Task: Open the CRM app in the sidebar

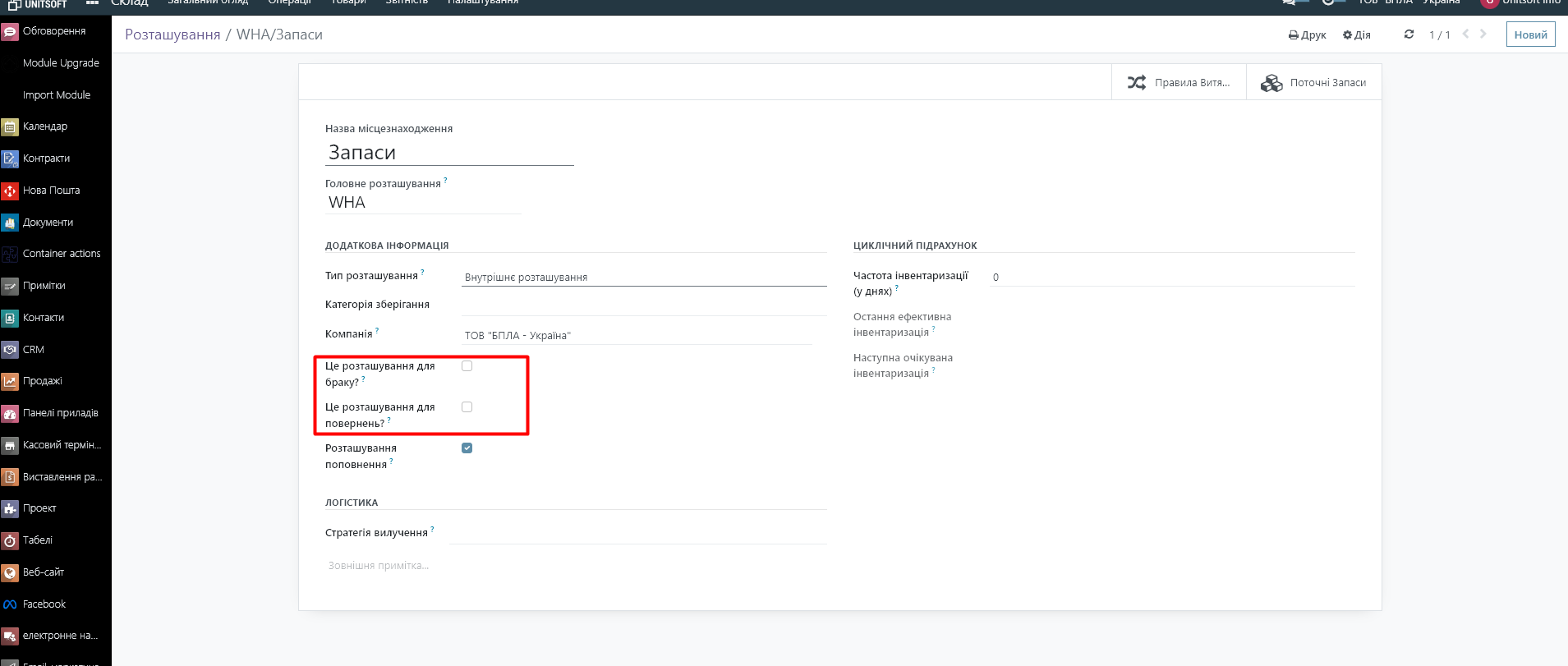Action: (x=10, y=350)
